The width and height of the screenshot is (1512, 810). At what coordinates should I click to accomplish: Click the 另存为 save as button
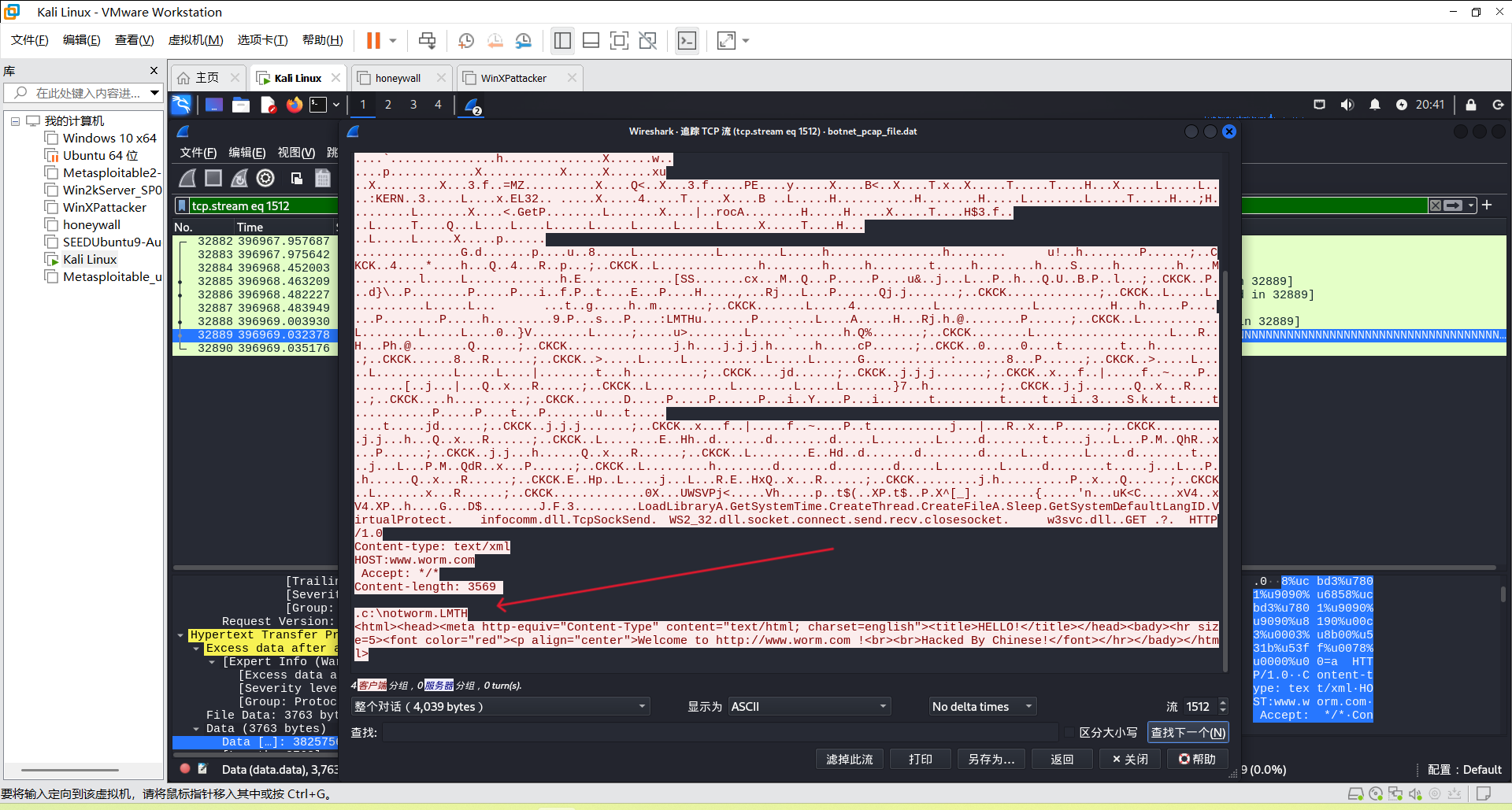coord(991,760)
